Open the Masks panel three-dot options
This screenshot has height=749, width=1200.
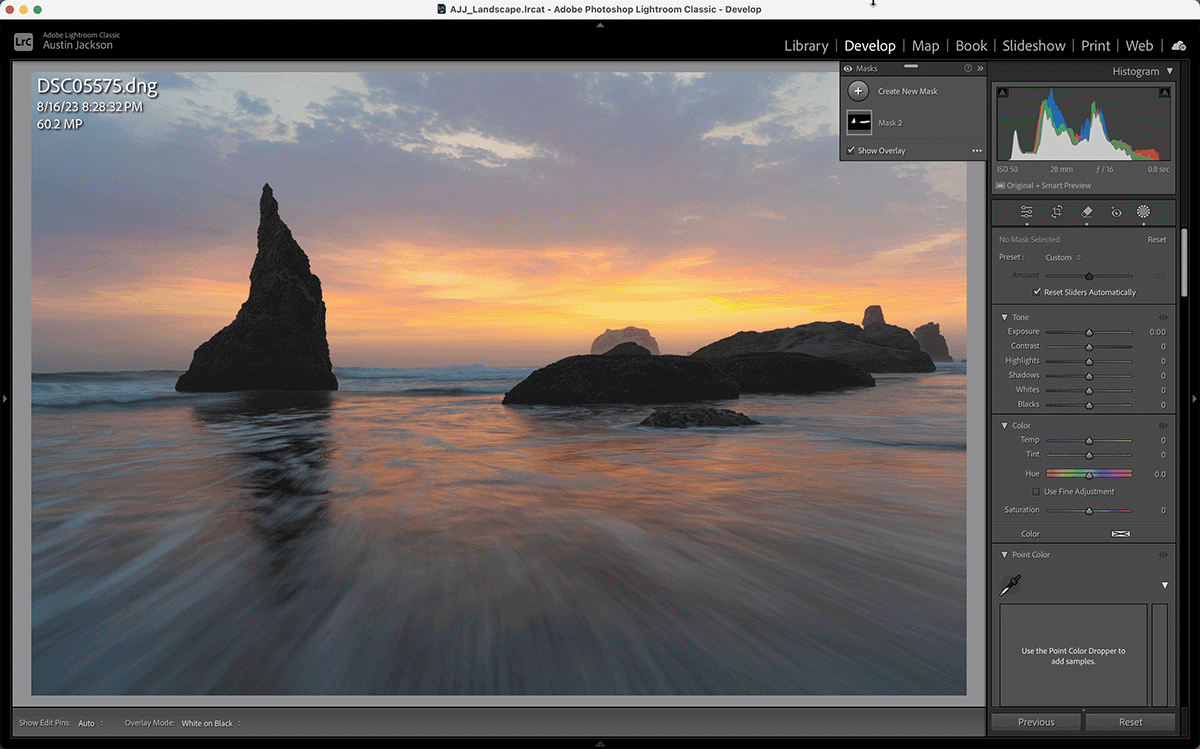coord(976,151)
